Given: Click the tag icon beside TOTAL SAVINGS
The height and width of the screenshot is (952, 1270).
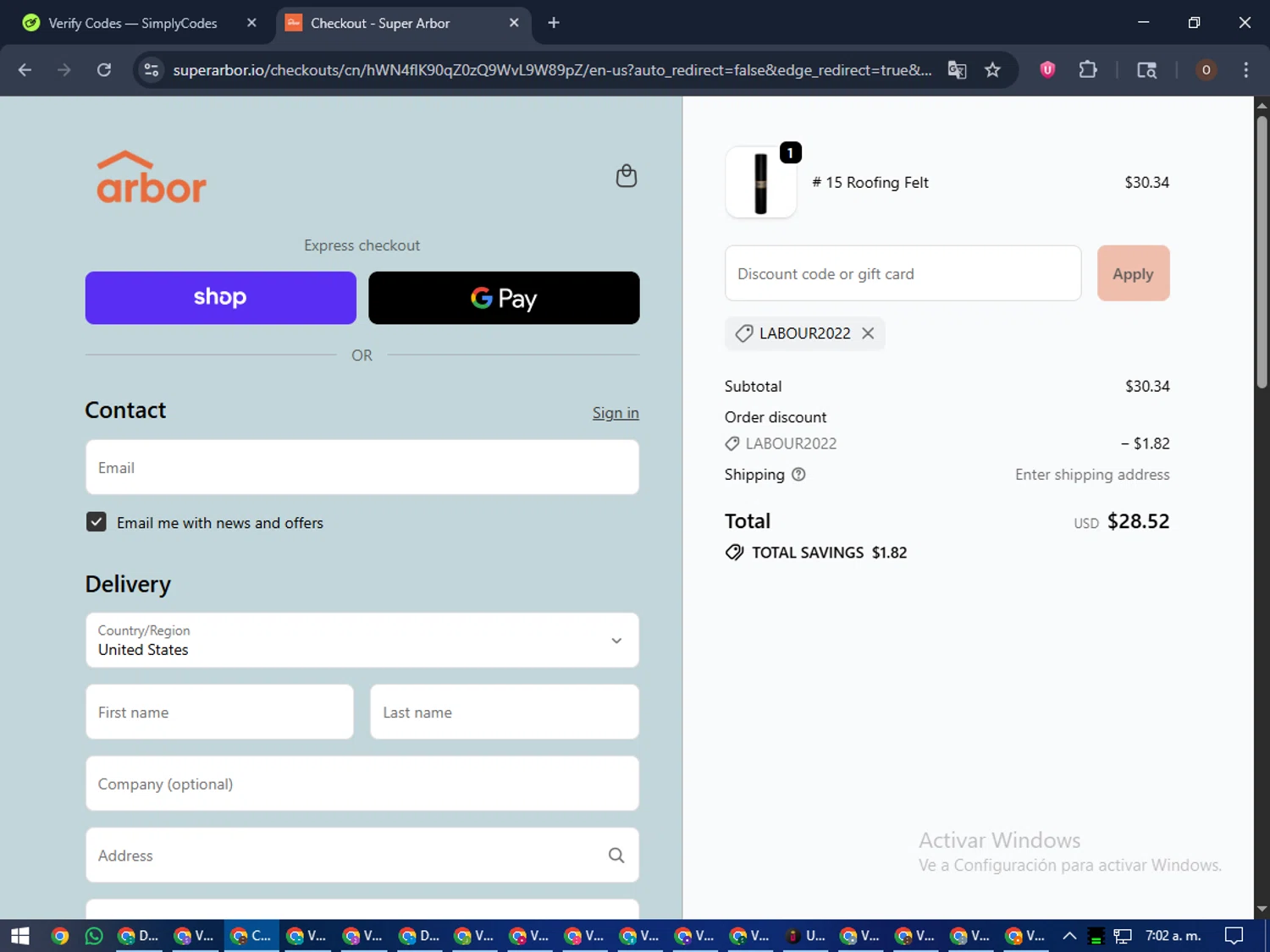Looking at the screenshot, I should click(734, 553).
